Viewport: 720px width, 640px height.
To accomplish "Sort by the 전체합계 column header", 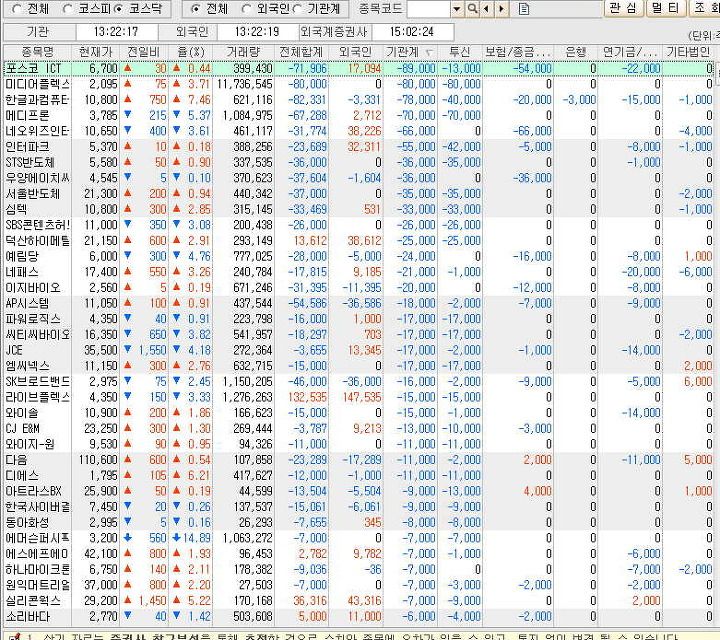I will pyautogui.click(x=301, y=52).
